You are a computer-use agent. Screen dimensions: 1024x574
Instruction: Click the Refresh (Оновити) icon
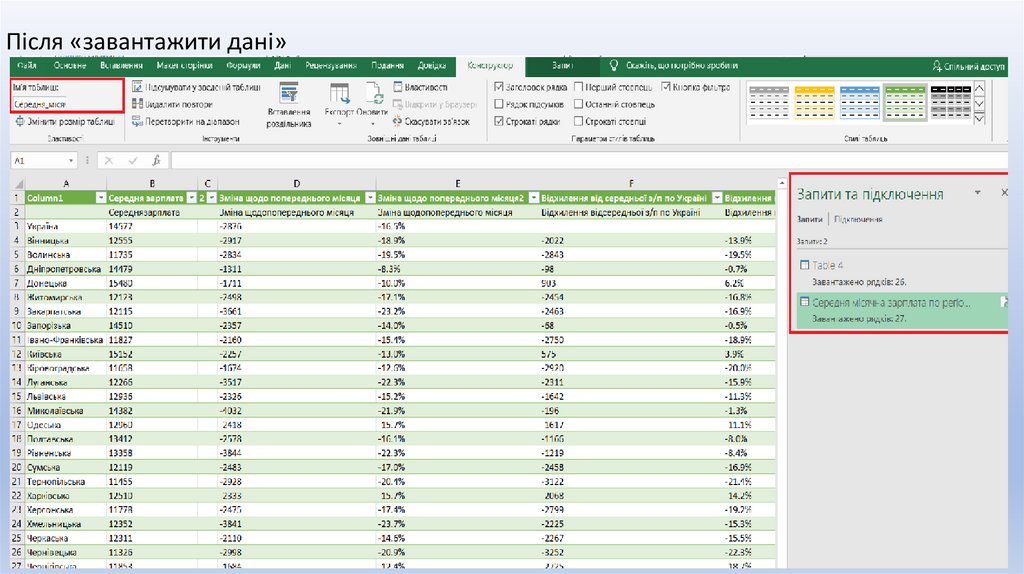tap(373, 96)
